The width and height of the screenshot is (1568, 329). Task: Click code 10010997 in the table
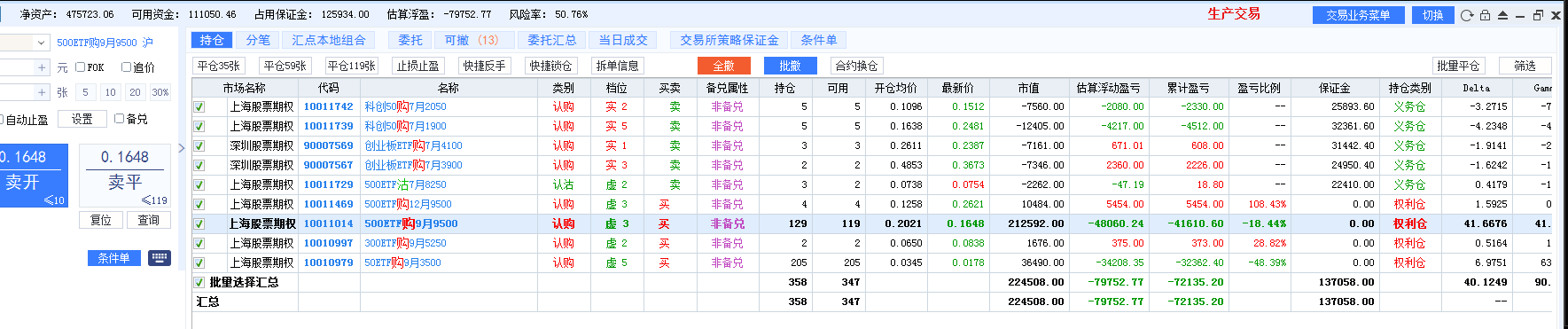coord(328,243)
